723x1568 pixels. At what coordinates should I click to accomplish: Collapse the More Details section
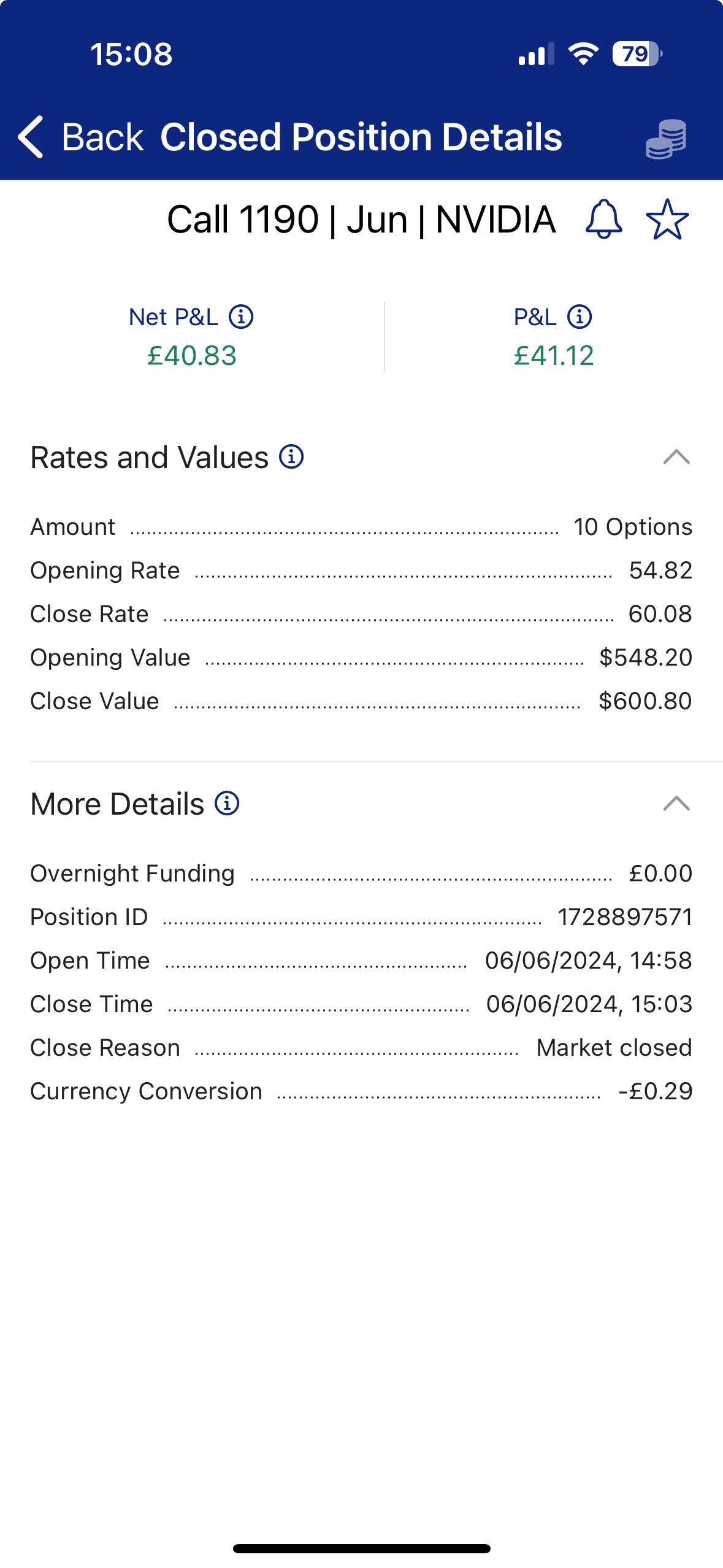coord(676,804)
